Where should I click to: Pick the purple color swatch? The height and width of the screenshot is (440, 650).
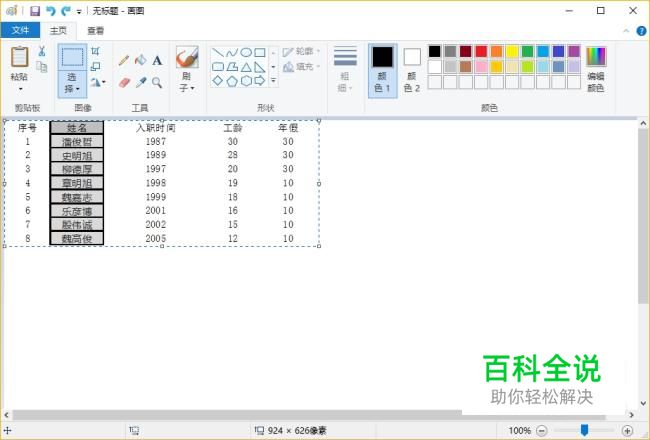pos(574,51)
